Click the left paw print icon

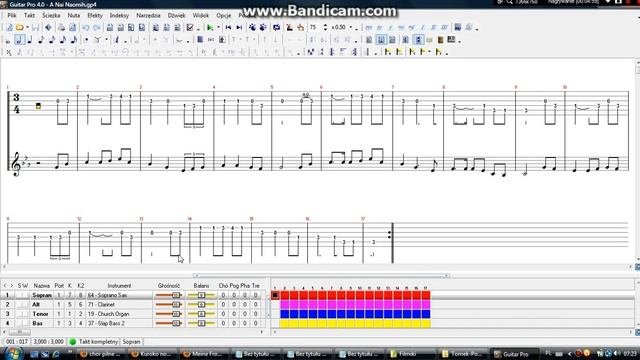pyautogui.click(x=252, y=27)
